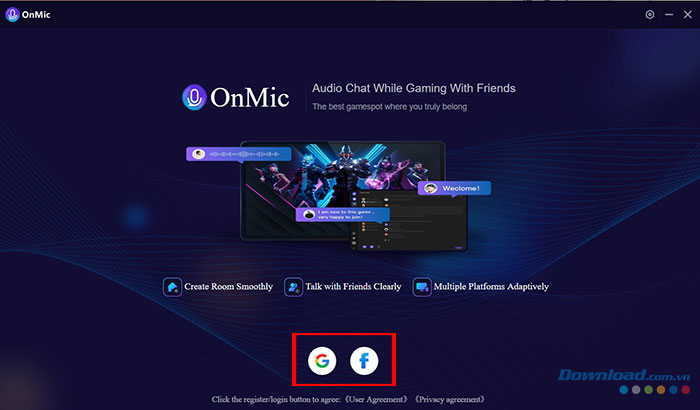700x410 pixels.
Task: Close the OnMic window
Action: [688, 14]
